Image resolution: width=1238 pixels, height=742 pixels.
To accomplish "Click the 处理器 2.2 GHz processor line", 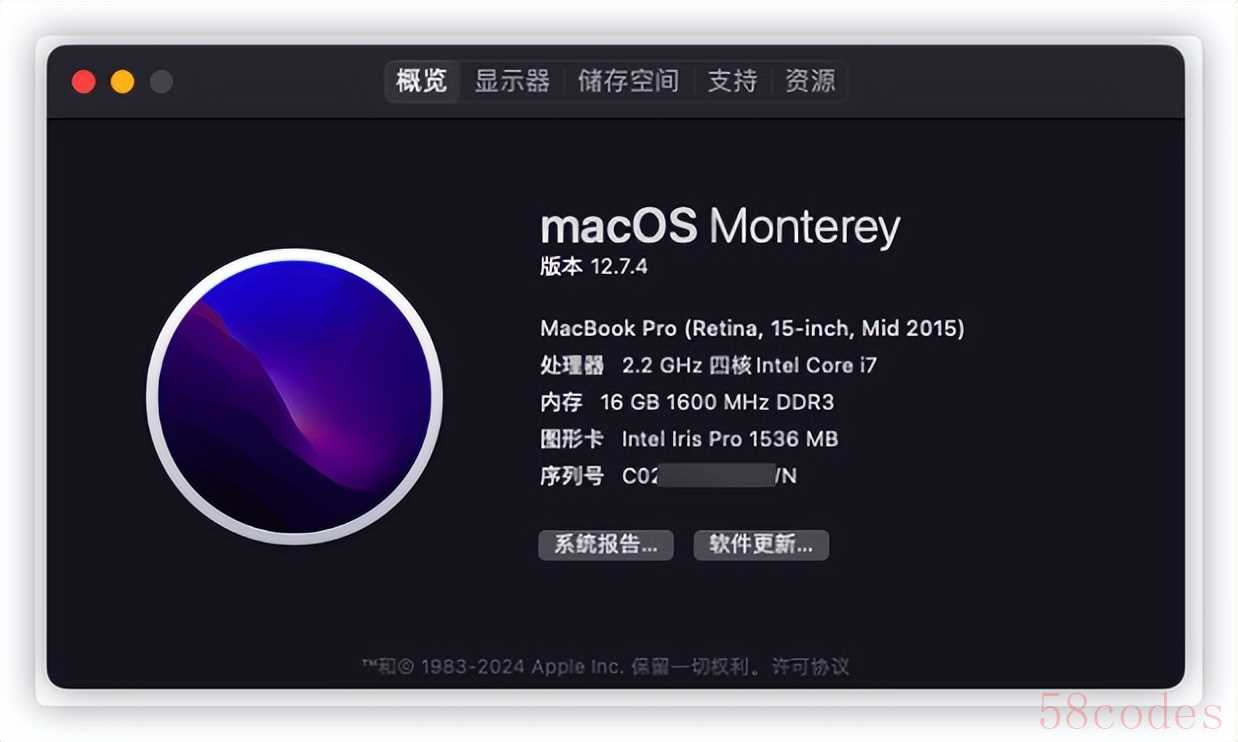I will [708, 365].
